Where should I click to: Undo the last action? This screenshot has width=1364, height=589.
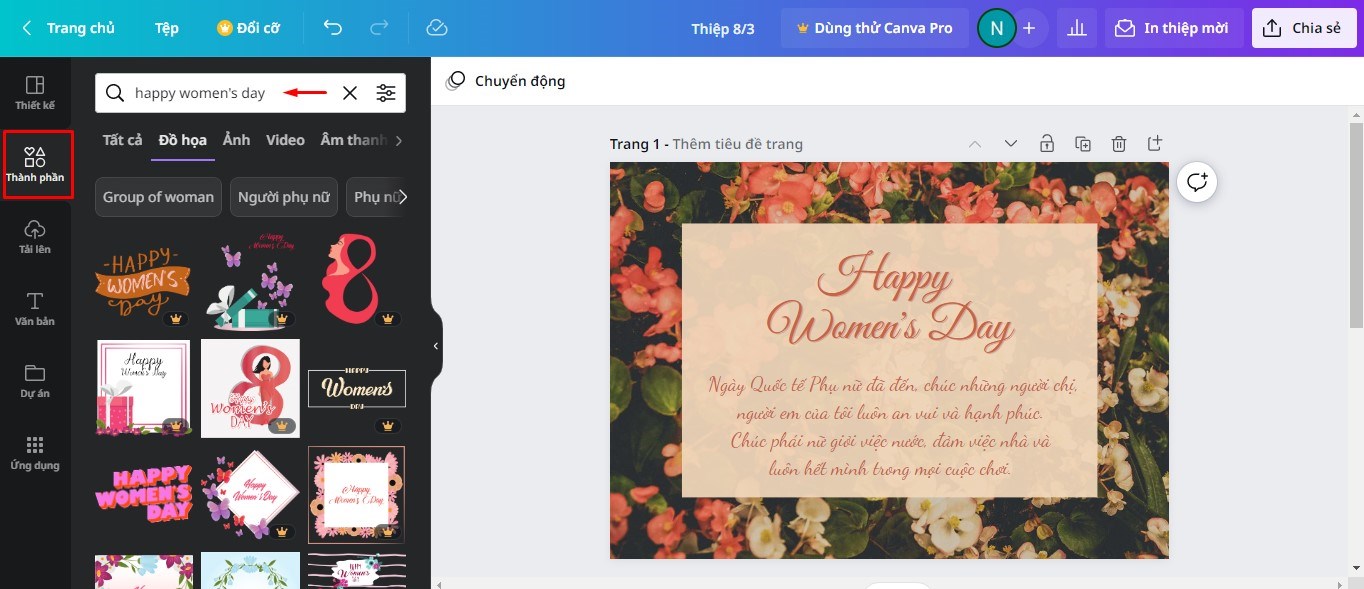tap(333, 28)
